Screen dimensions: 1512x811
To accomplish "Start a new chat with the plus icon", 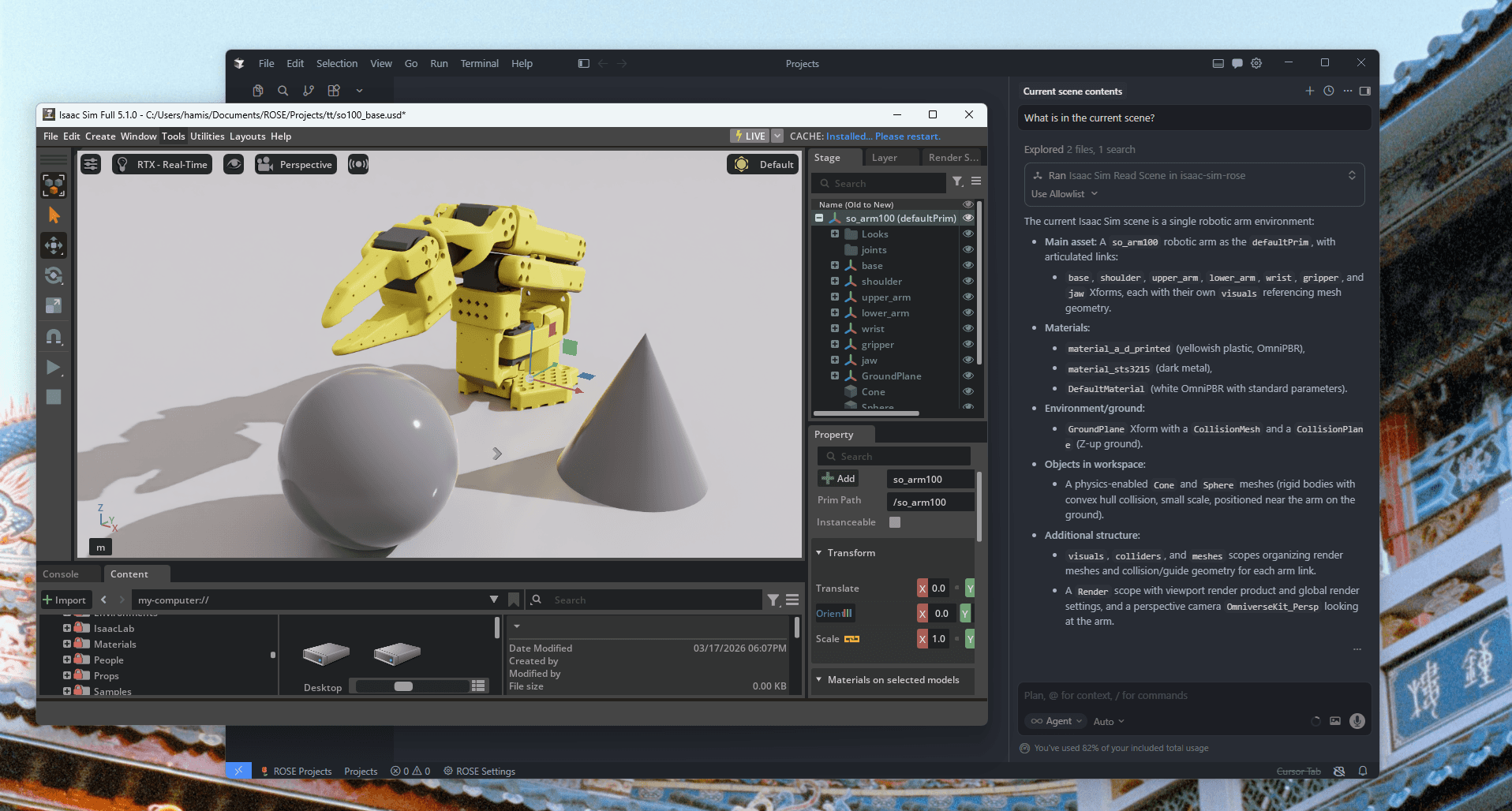I will 1309,91.
